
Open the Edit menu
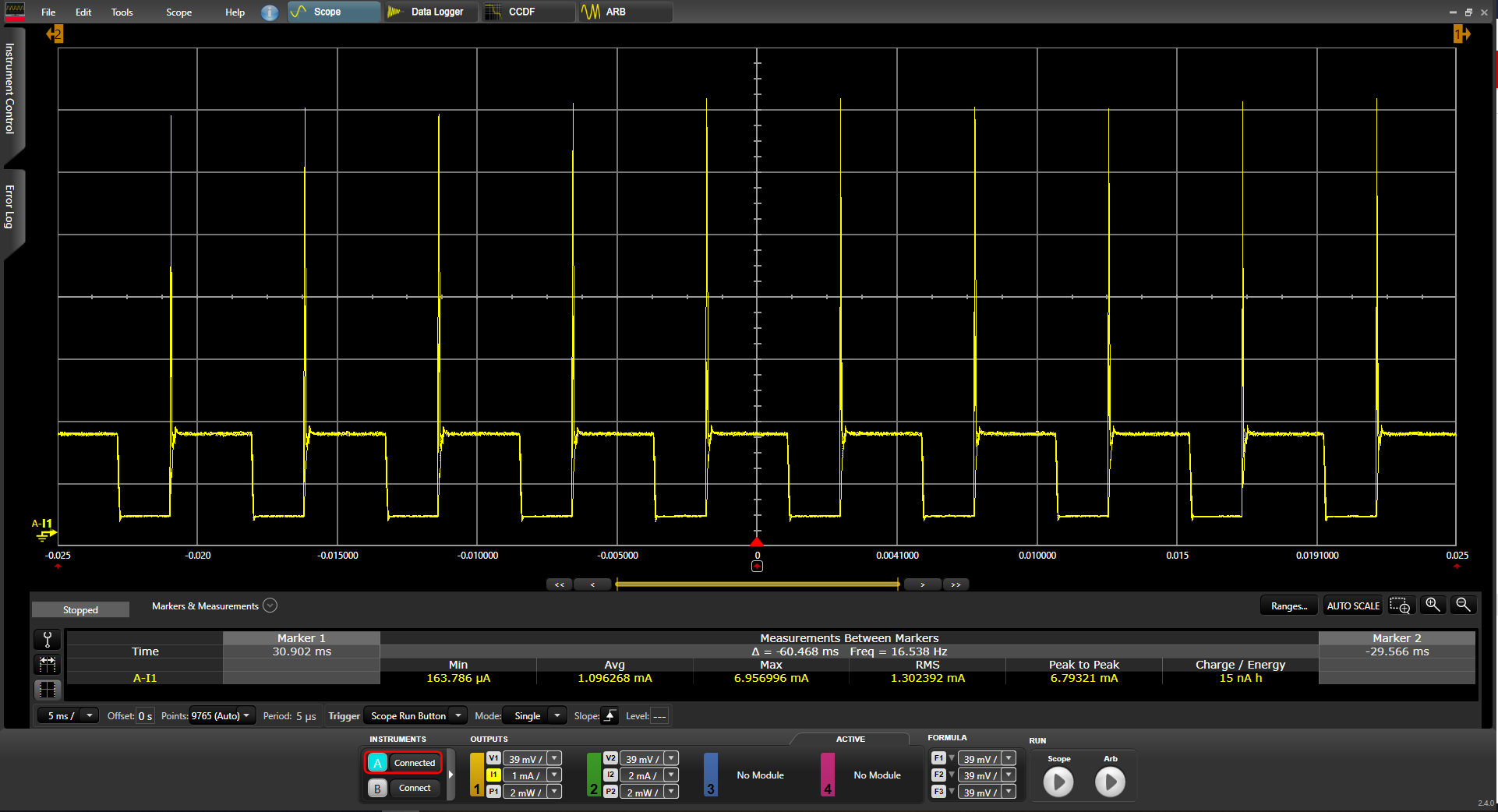tap(83, 12)
